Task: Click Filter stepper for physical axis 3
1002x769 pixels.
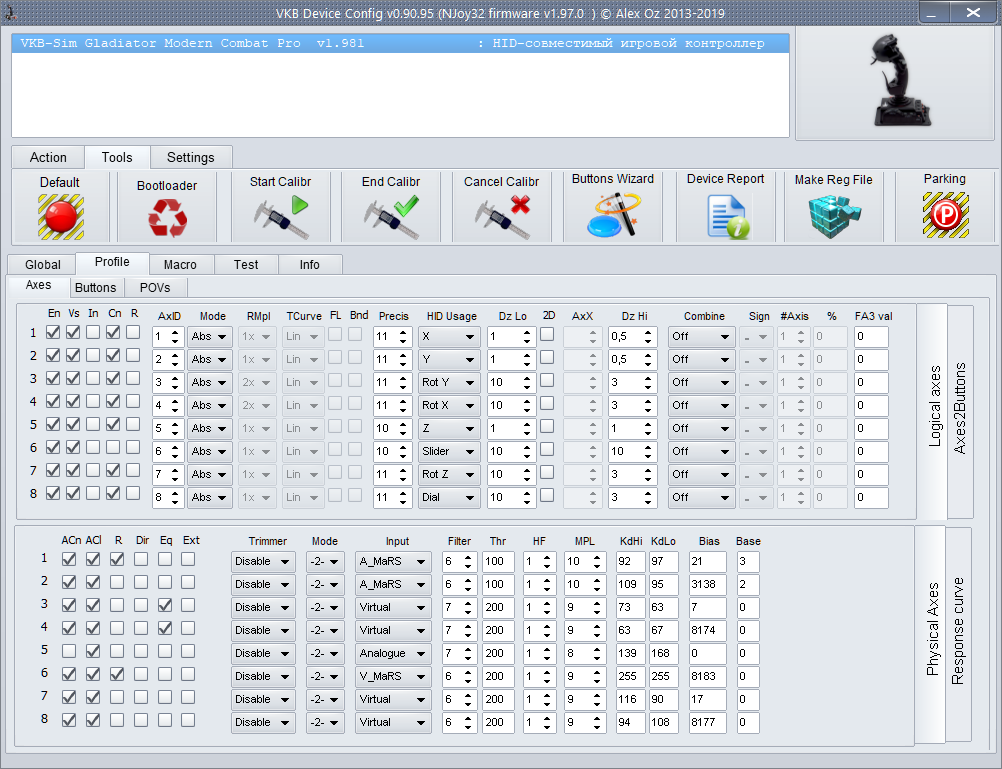Action: tap(468, 608)
